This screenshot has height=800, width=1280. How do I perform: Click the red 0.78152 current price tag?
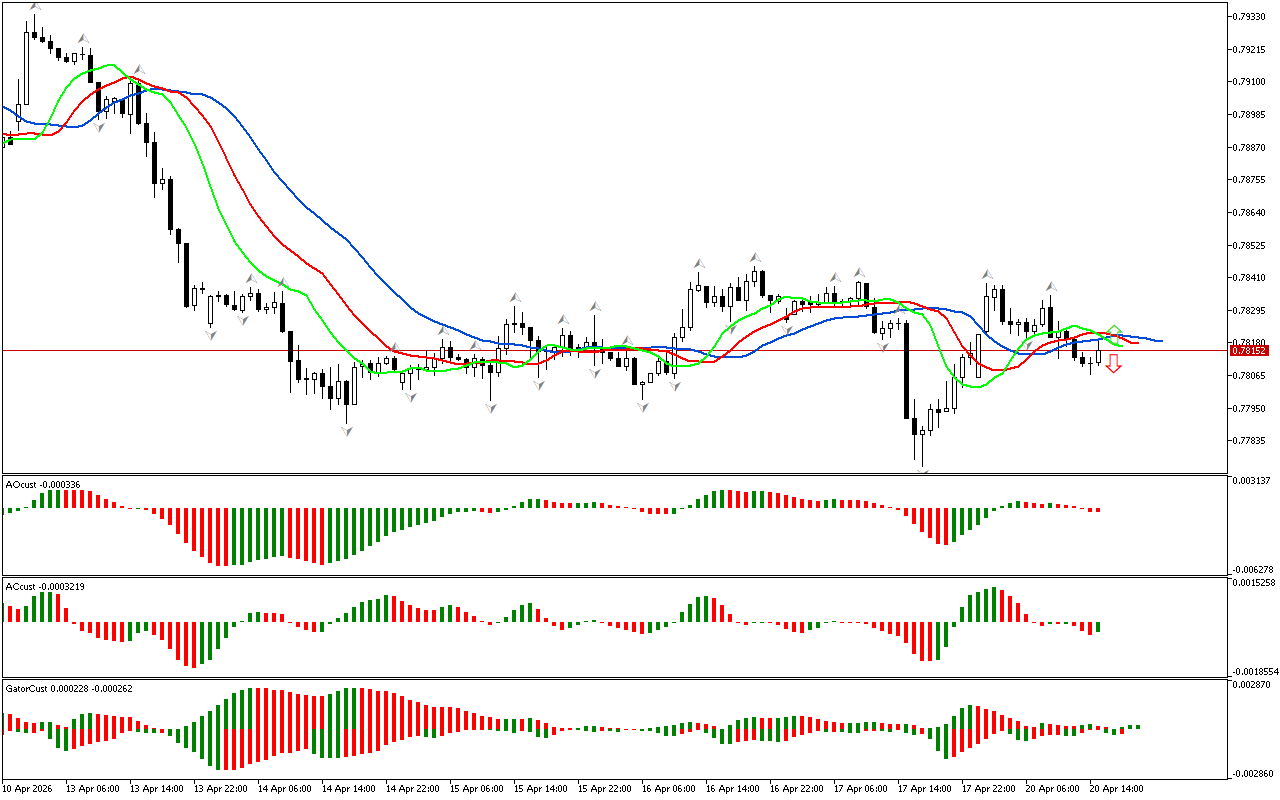[x=1249, y=351]
